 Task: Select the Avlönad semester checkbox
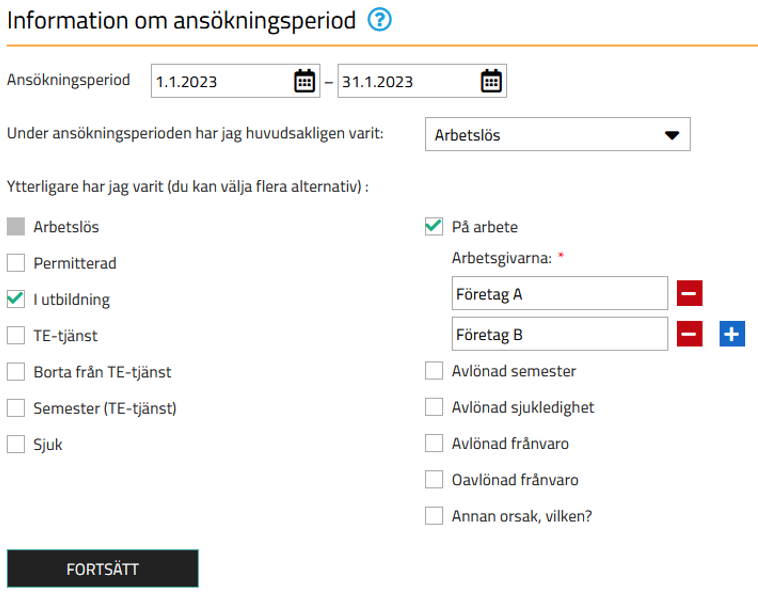[x=434, y=371]
